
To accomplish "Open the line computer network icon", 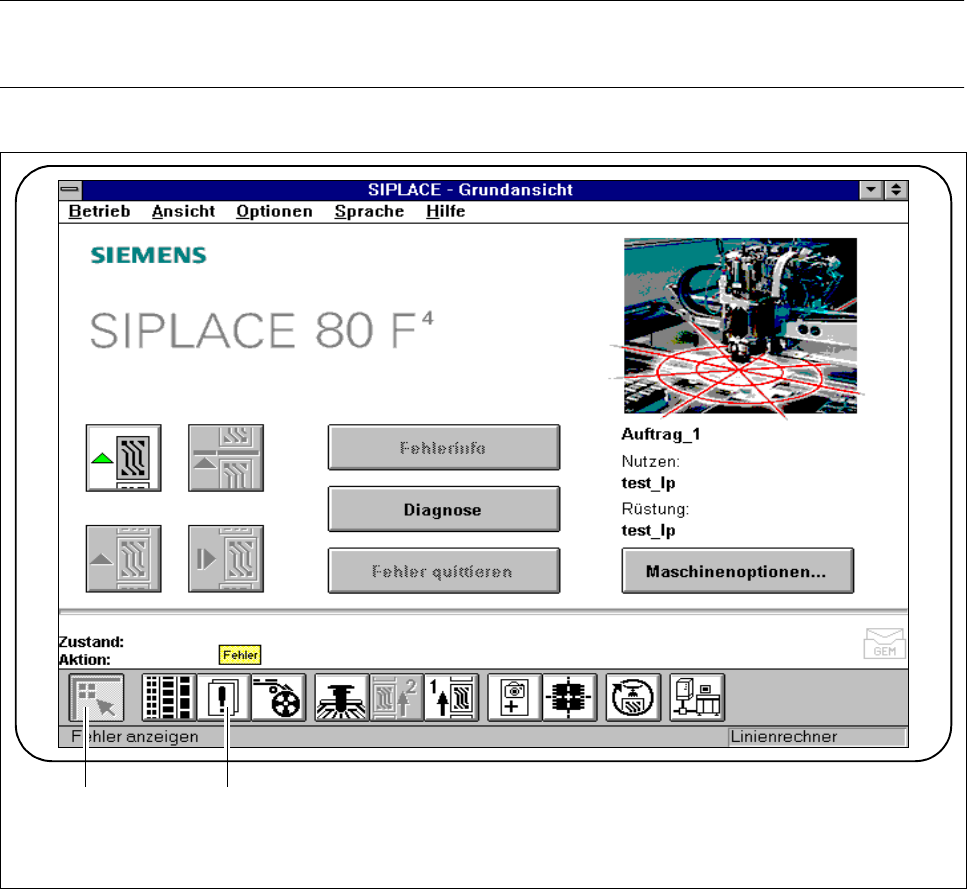I will coord(697,698).
